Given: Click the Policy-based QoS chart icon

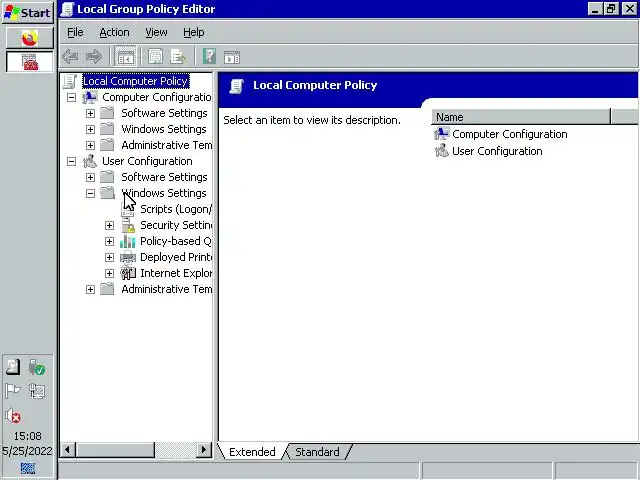Looking at the screenshot, I should pos(127,241).
